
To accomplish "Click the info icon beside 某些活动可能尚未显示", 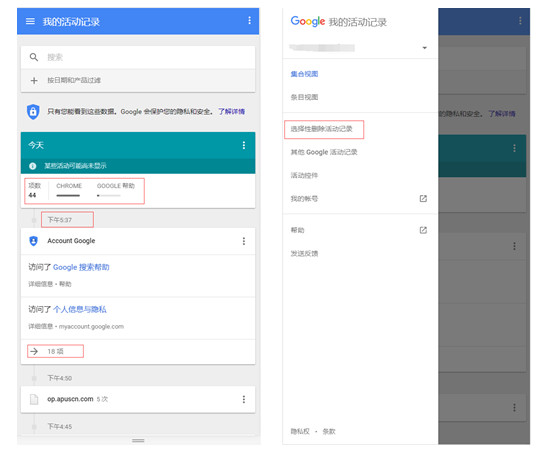I will 32,166.
